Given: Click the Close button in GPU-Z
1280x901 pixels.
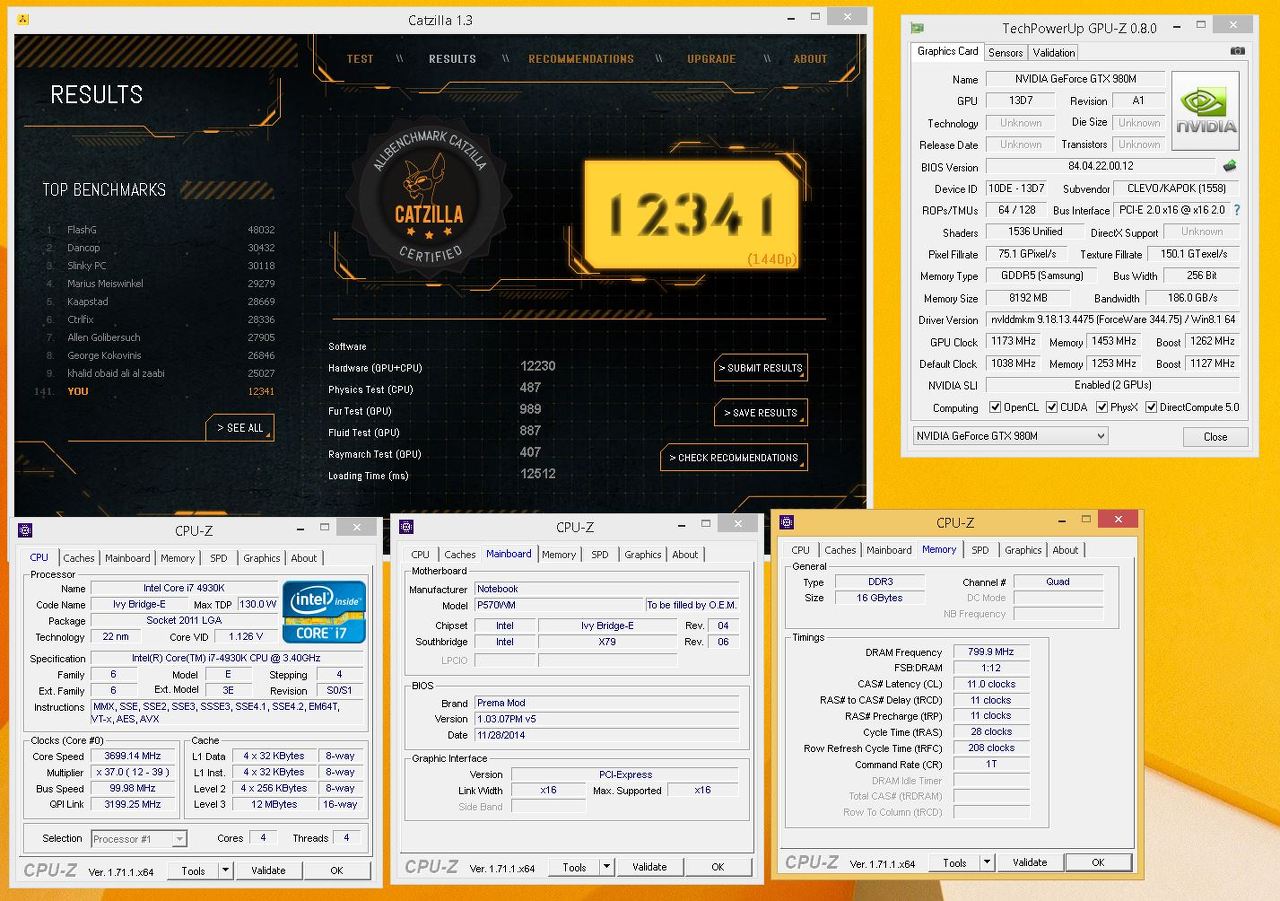Looking at the screenshot, I should tap(1215, 437).
